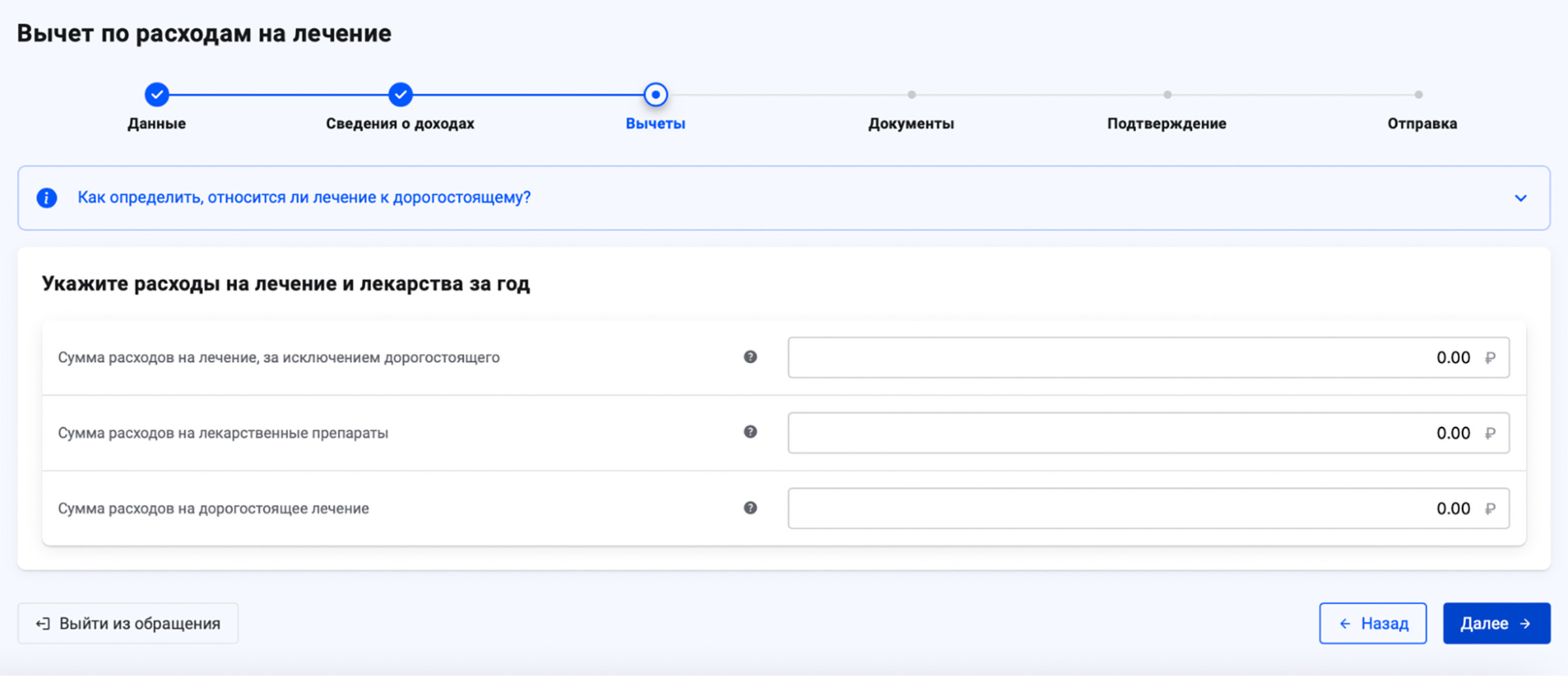Click label 'Сумма расходов на лечение, за исключением дорогостоящего'
This screenshot has width=1568, height=676.
pyautogui.click(x=279, y=357)
